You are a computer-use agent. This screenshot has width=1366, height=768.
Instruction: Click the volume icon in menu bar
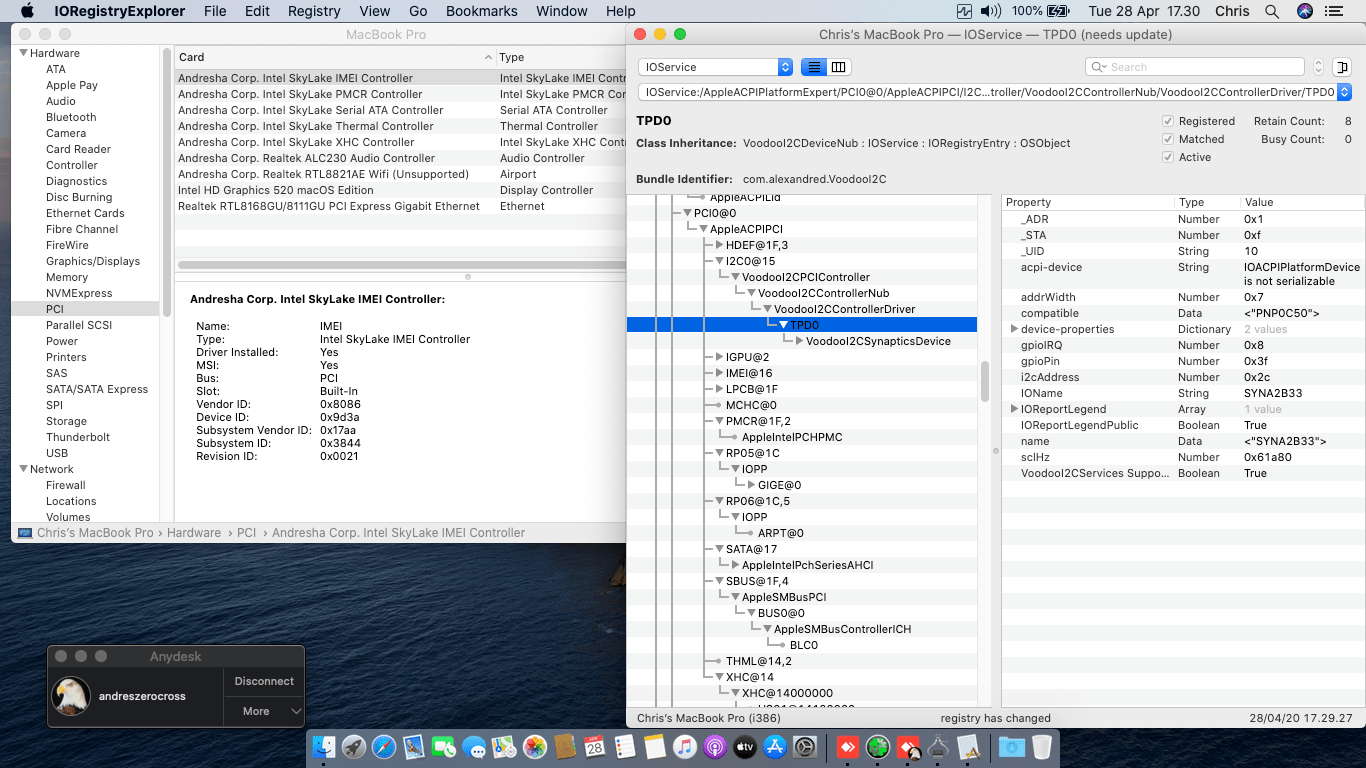[x=991, y=11]
